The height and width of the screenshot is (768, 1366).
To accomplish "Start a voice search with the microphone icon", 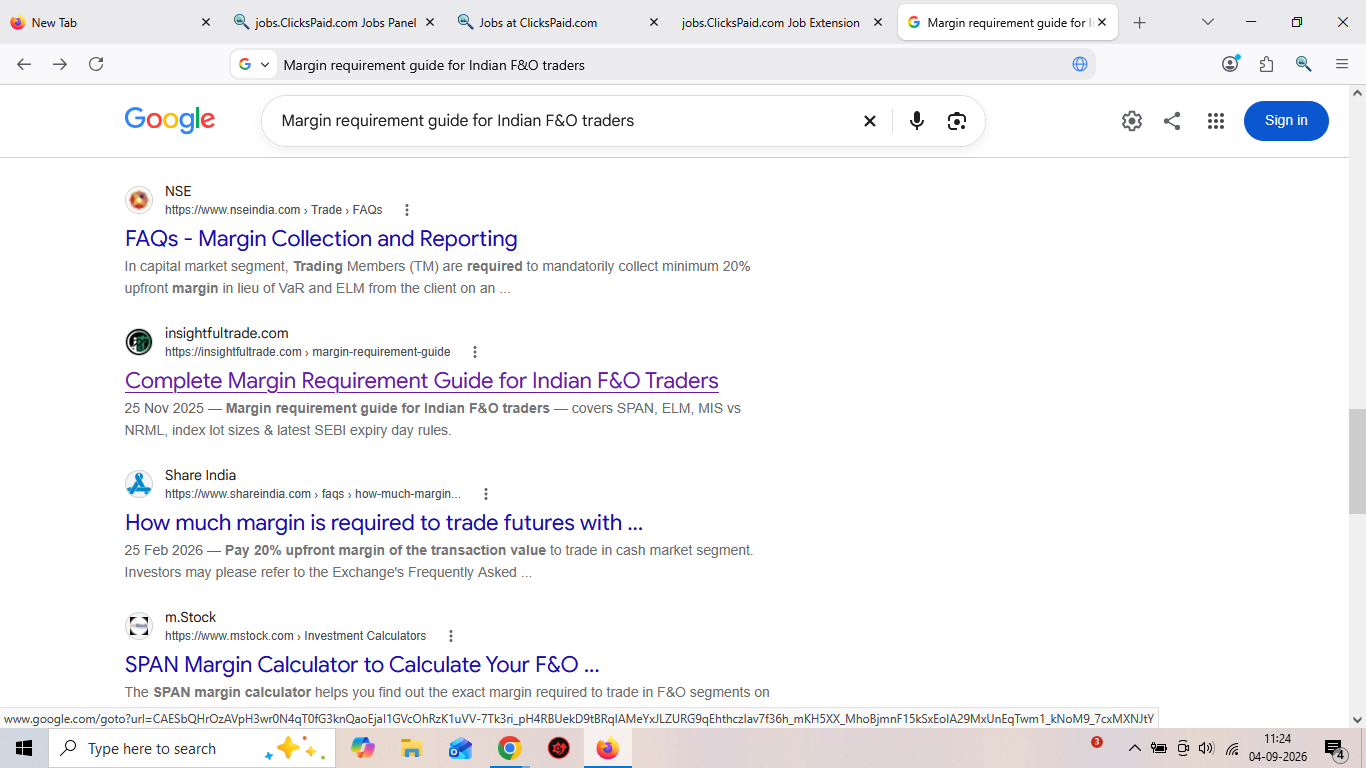I will (x=917, y=121).
